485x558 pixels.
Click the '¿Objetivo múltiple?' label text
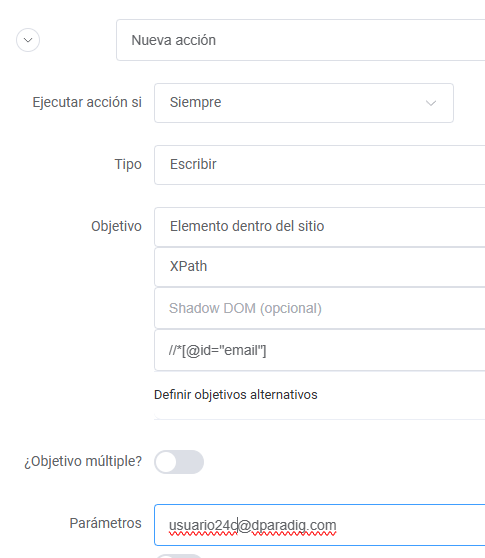pos(83,461)
